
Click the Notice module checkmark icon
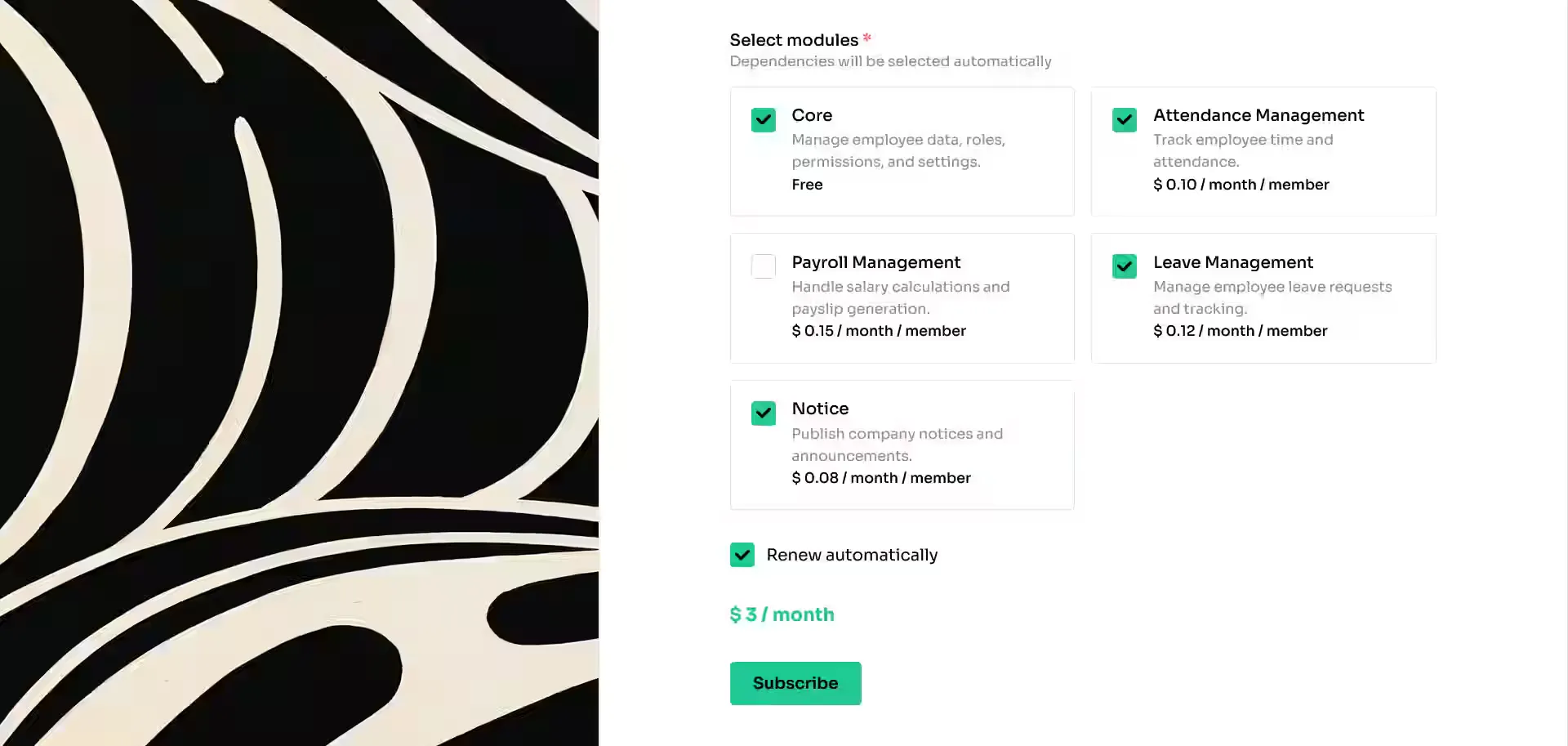(763, 413)
